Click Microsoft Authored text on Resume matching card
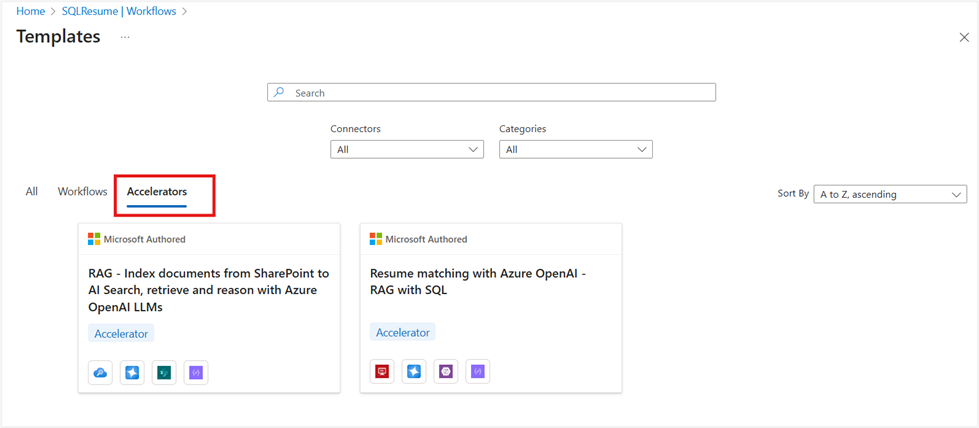 pyautogui.click(x=426, y=239)
